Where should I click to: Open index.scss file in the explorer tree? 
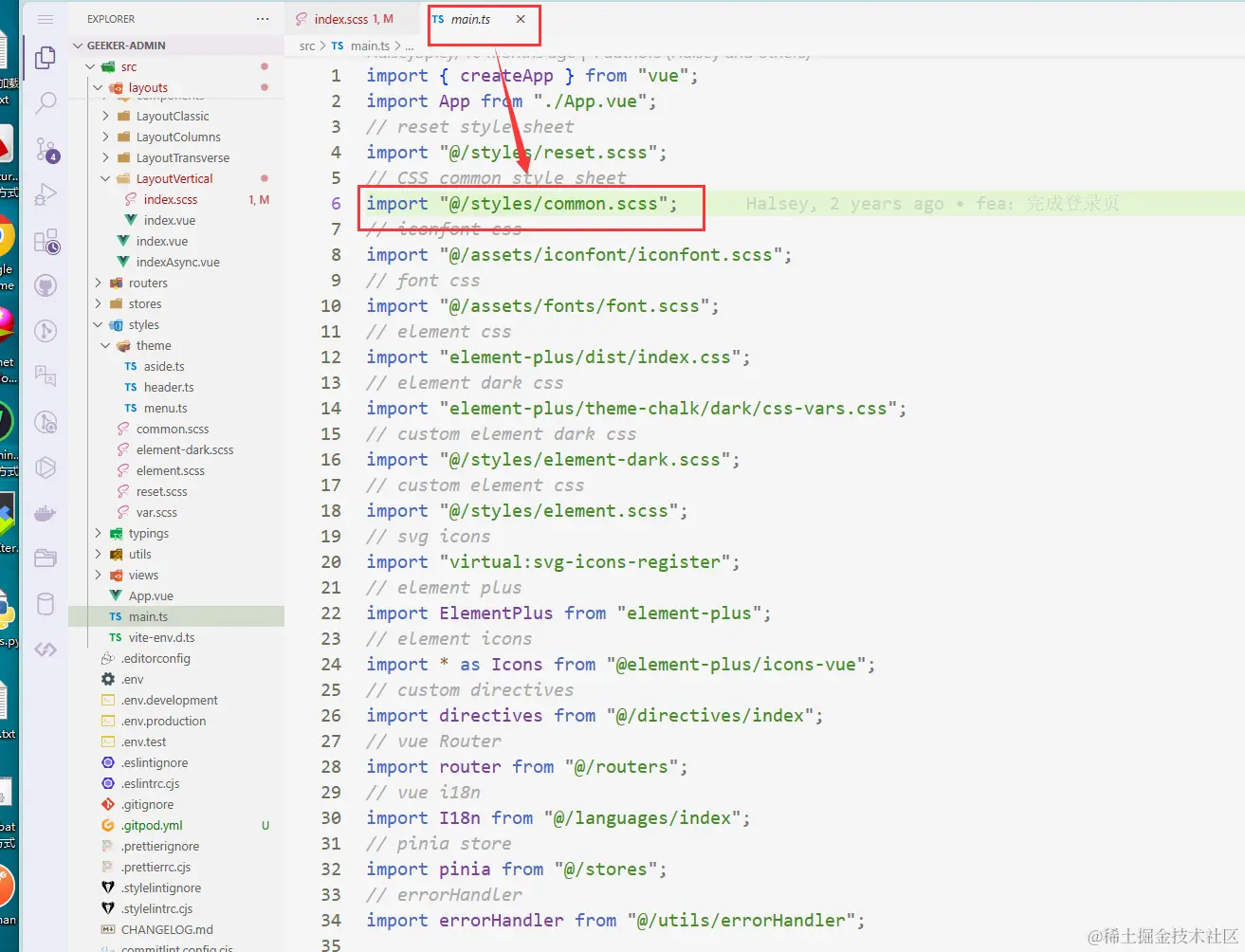171,199
